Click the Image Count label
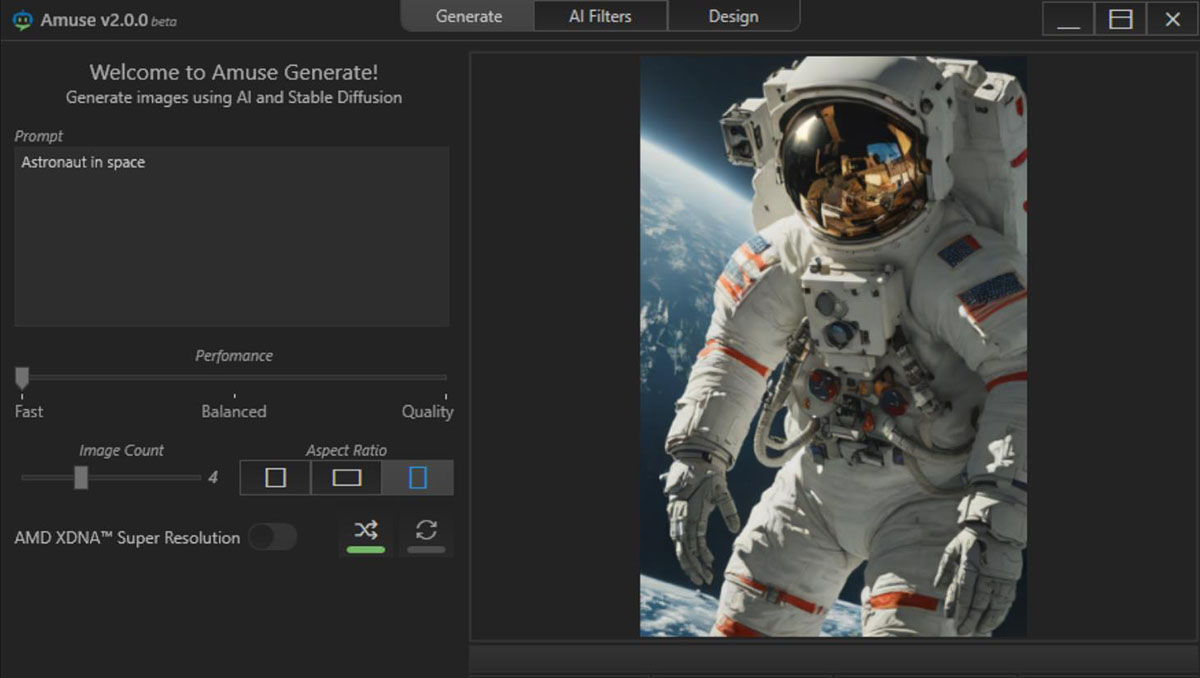The image size is (1200, 678). [x=122, y=450]
